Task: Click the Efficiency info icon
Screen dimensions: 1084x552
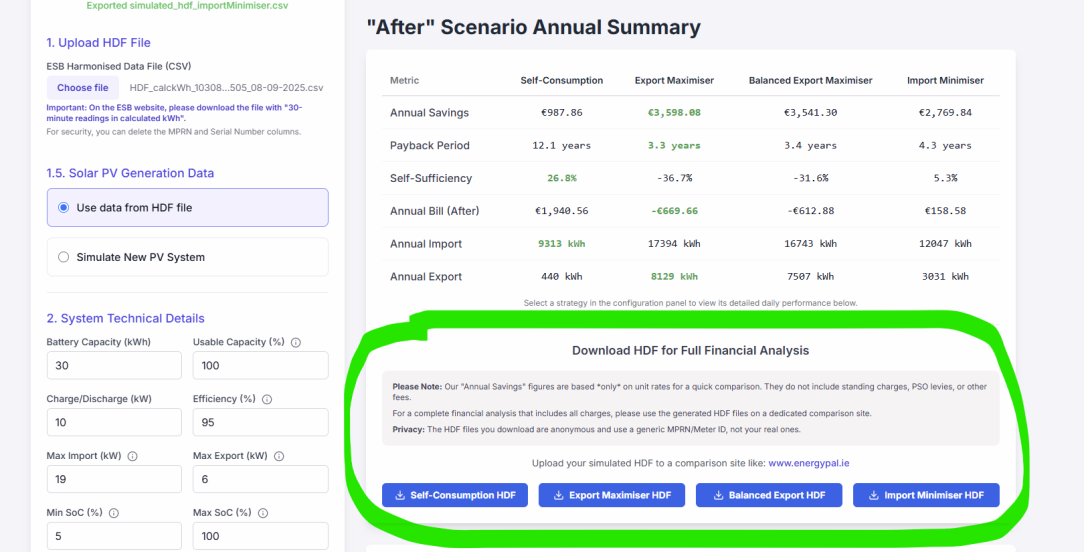Action: pos(264,399)
